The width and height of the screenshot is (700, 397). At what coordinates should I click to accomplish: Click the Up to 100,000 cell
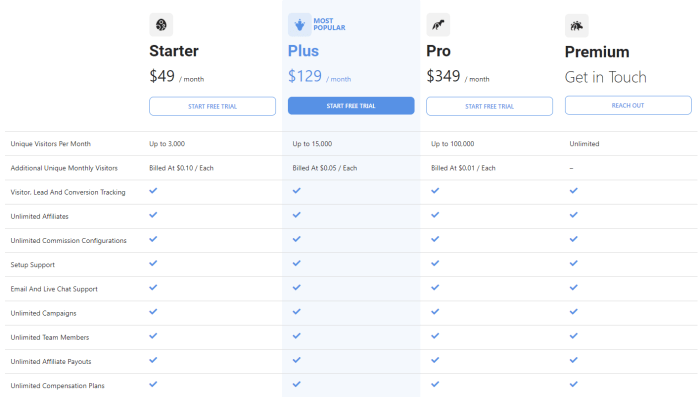pos(453,144)
